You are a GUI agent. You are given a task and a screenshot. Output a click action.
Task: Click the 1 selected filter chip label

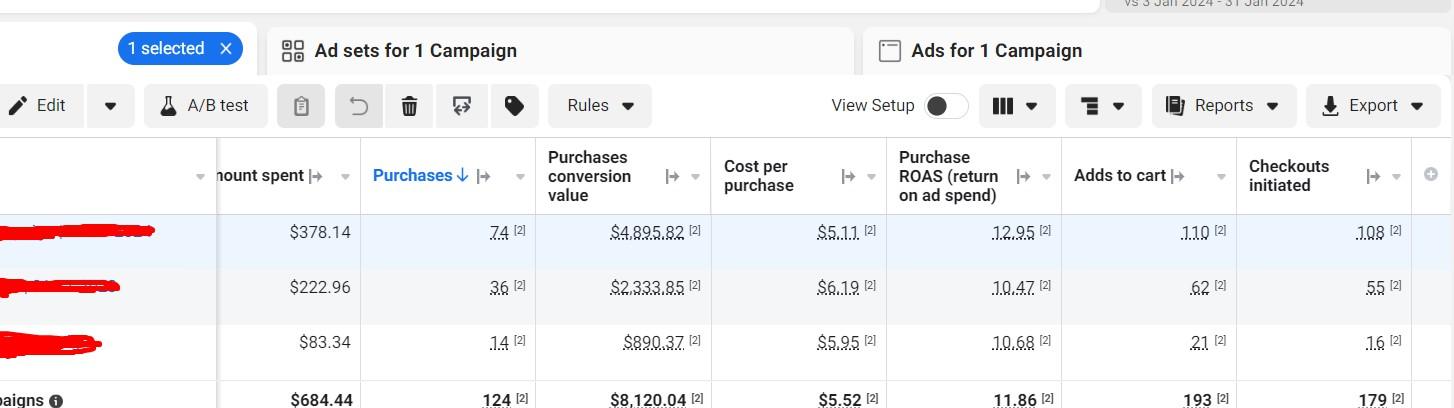(x=165, y=49)
